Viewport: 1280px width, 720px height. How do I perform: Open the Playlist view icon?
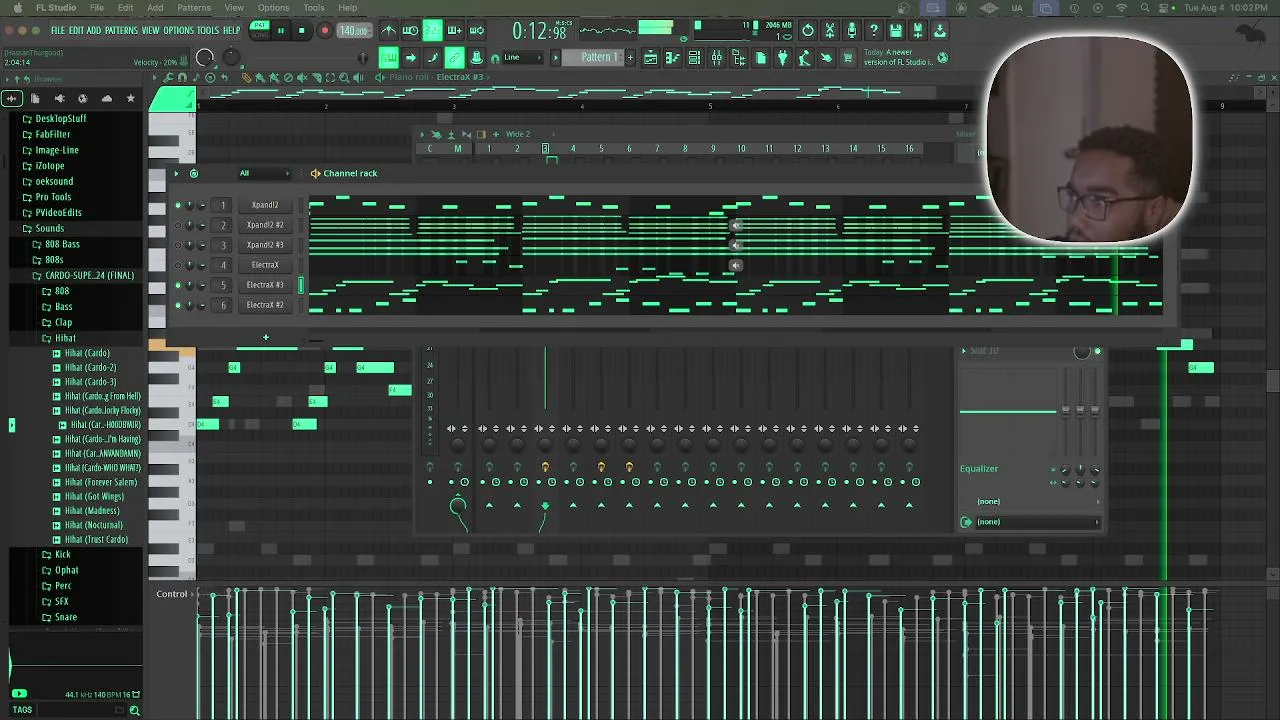[x=650, y=58]
